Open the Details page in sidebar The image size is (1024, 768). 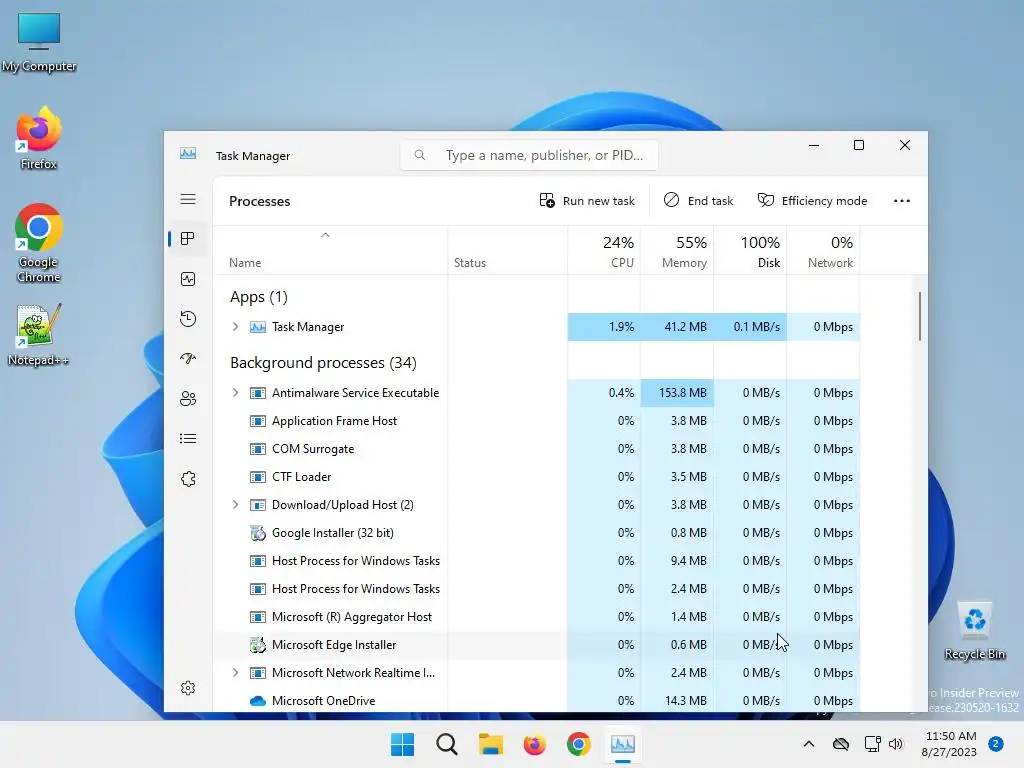point(188,439)
